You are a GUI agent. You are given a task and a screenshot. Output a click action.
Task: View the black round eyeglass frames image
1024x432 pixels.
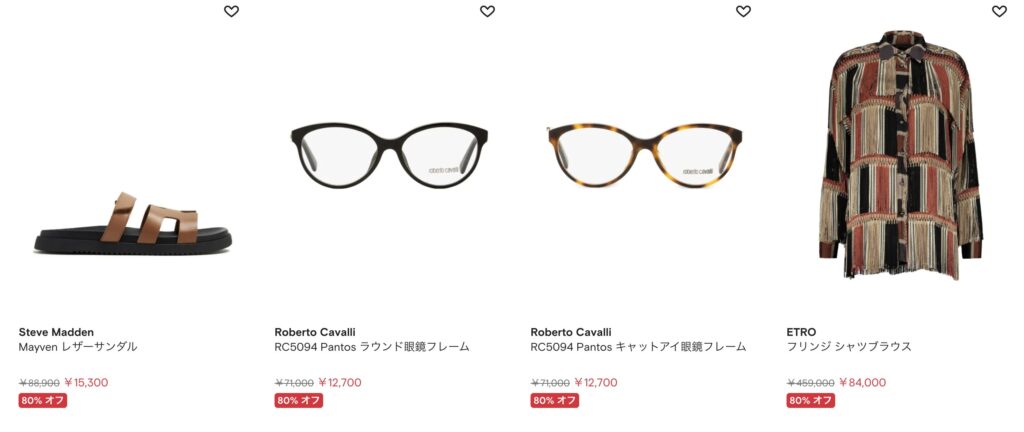click(389, 155)
